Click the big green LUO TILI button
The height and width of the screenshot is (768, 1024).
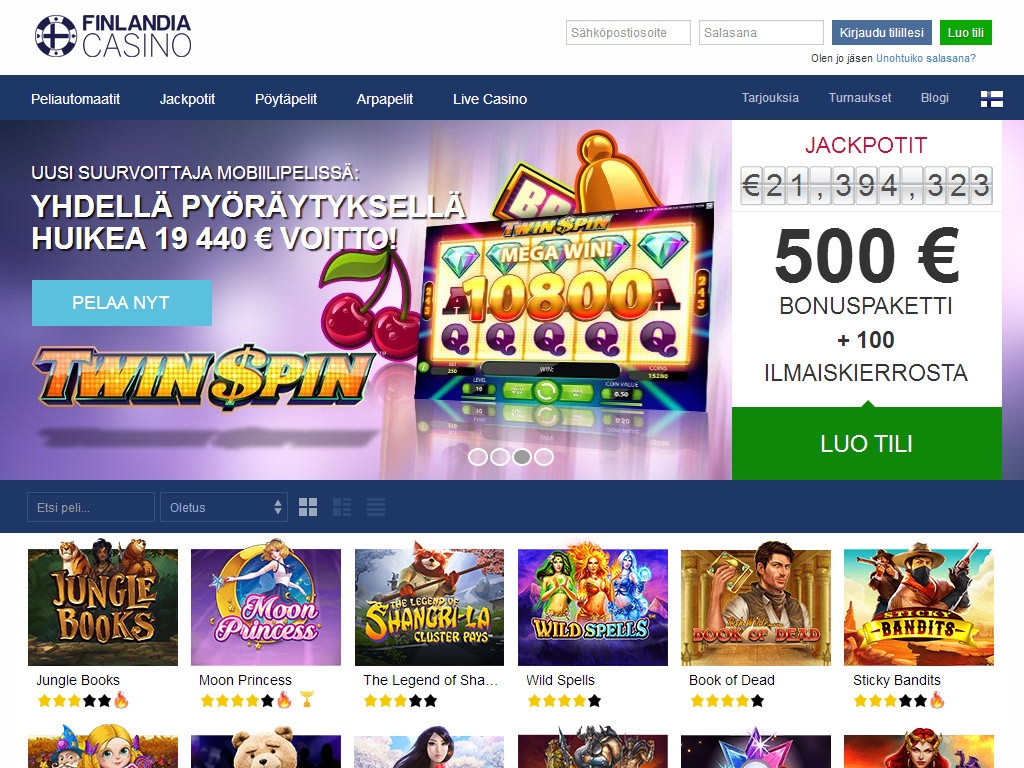click(867, 443)
